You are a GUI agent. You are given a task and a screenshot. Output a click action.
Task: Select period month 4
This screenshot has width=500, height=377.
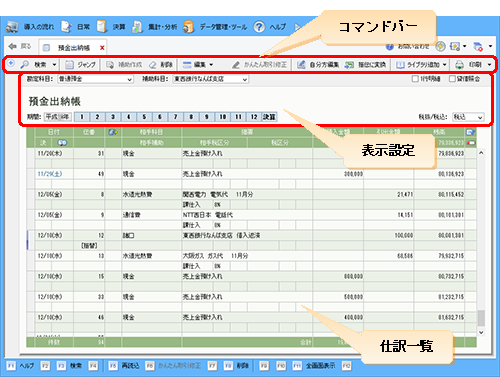tap(129, 117)
